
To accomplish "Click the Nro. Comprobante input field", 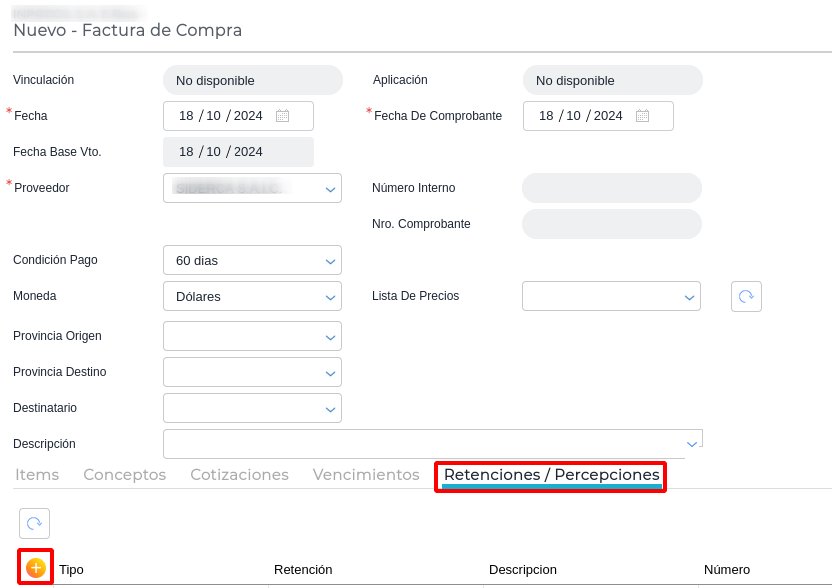I will point(612,224).
